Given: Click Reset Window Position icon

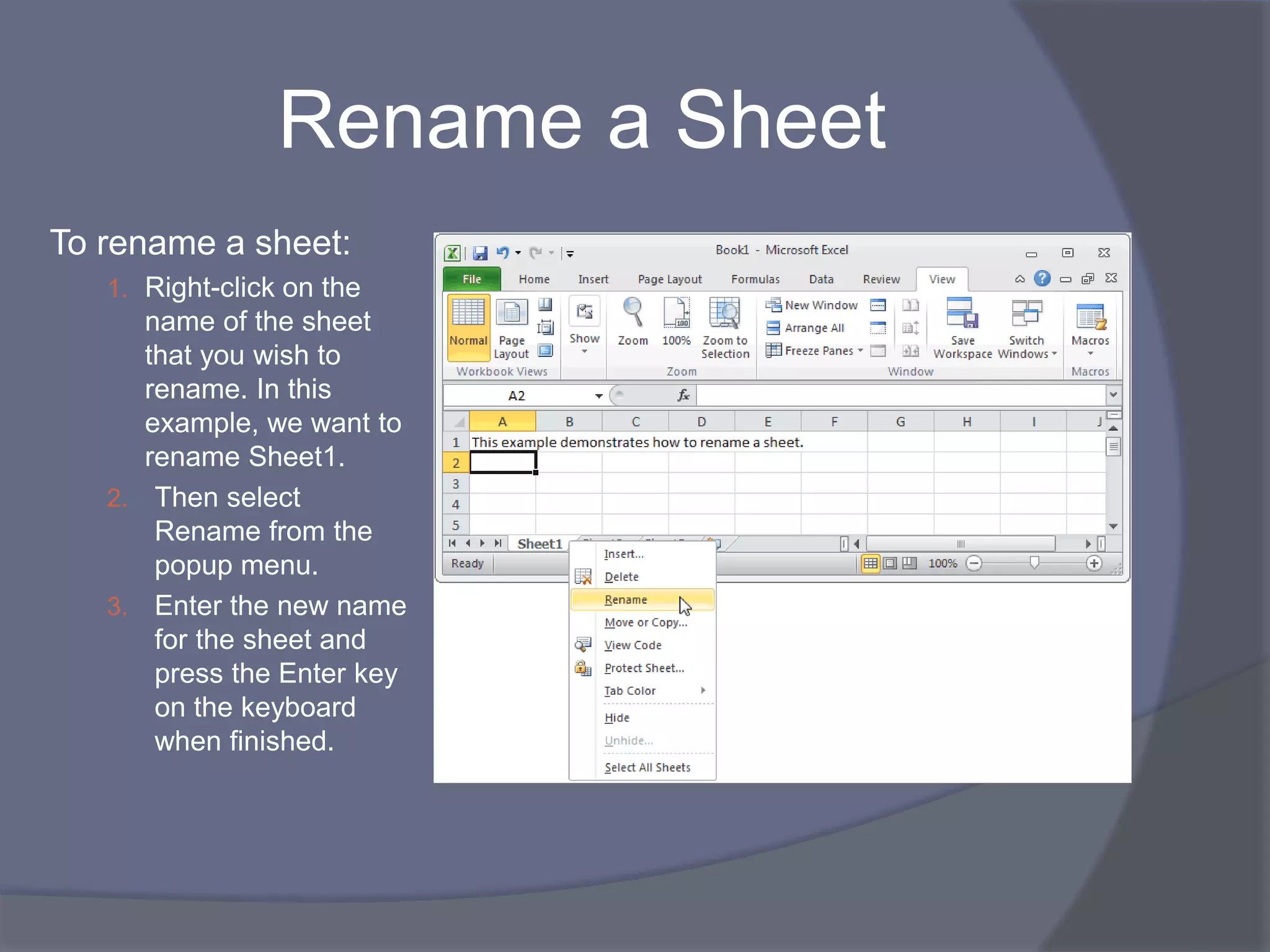Looking at the screenshot, I should point(910,351).
